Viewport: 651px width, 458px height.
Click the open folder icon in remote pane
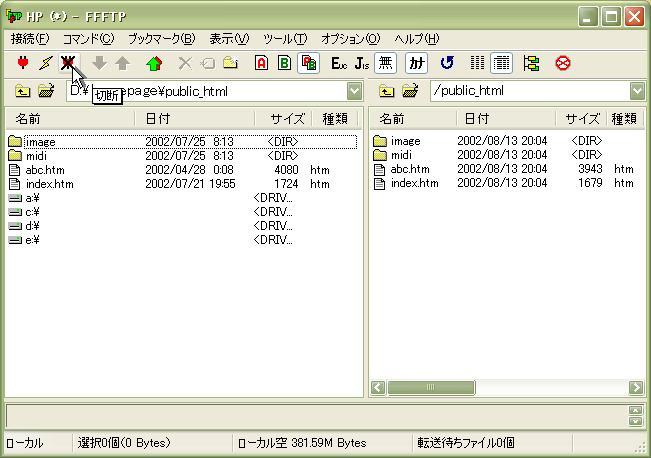pyautogui.click(x=410, y=92)
